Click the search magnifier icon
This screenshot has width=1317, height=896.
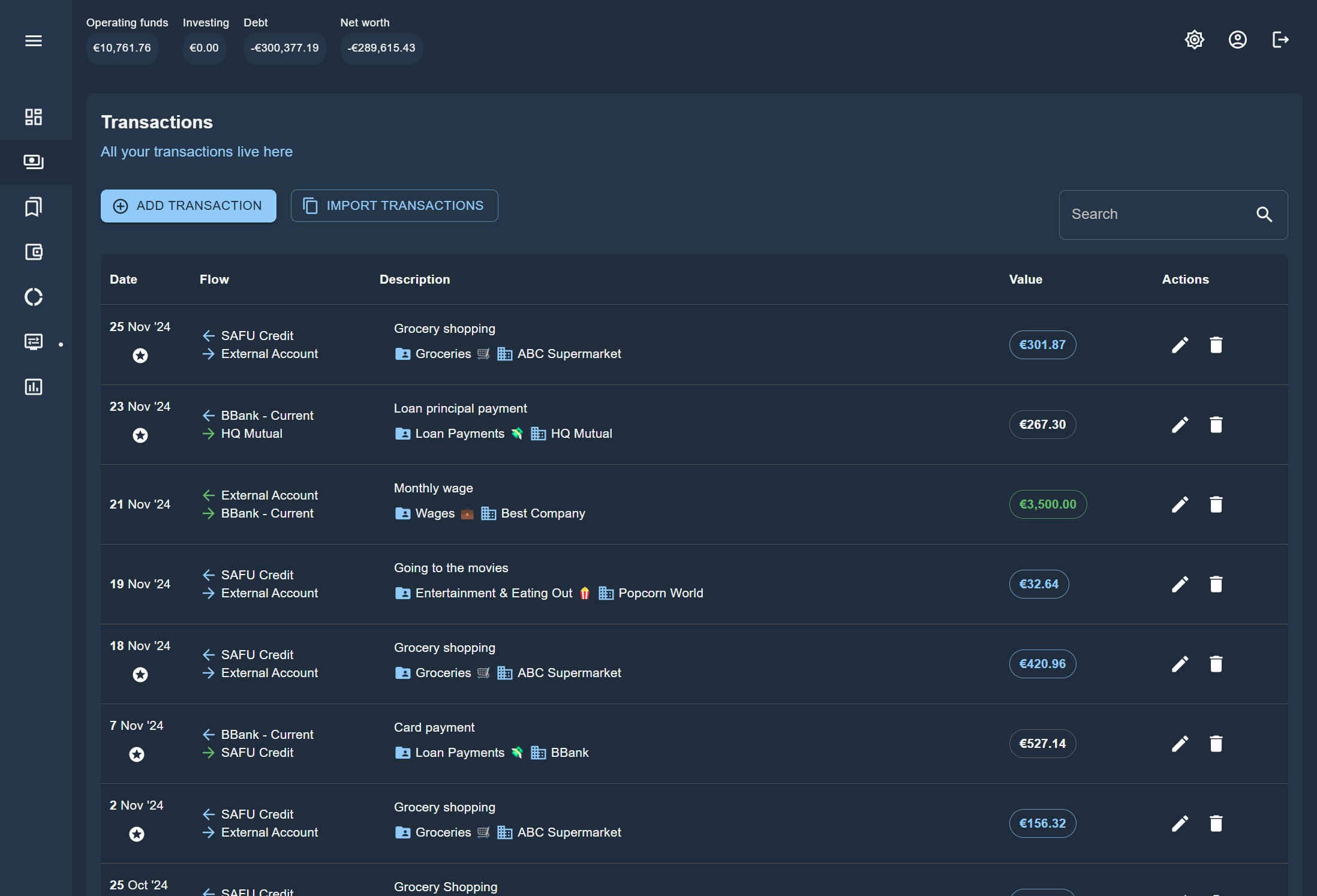click(x=1264, y=215)
